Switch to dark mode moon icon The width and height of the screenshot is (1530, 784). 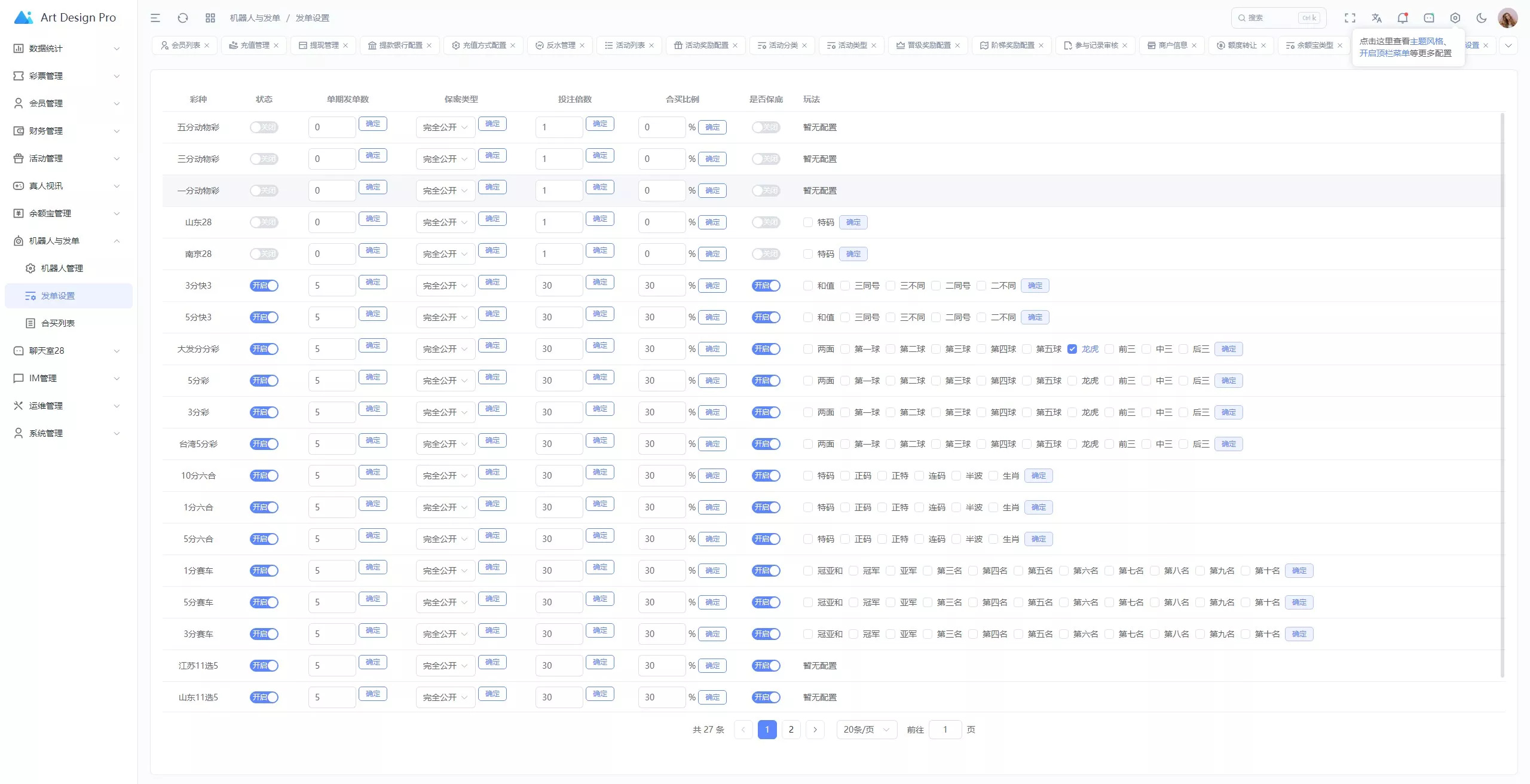(1481, 18)
